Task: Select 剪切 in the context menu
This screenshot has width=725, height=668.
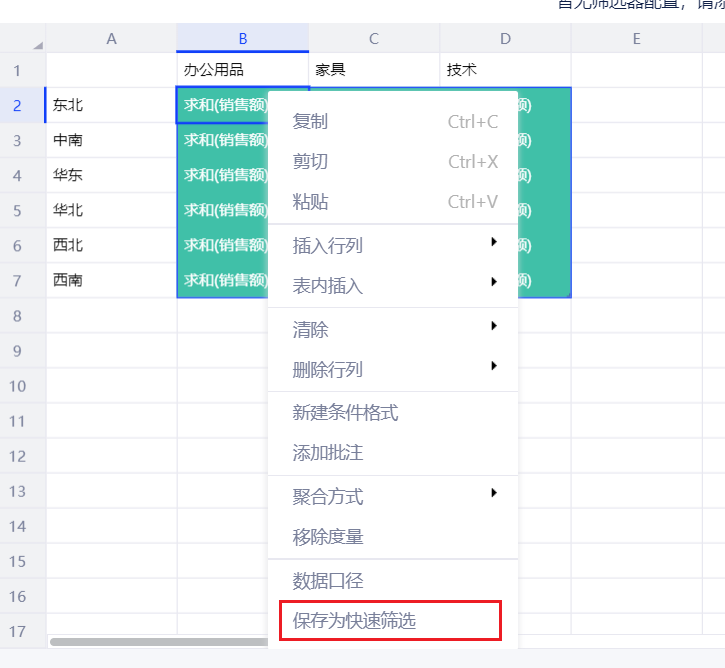Action: tap(310, 162)
